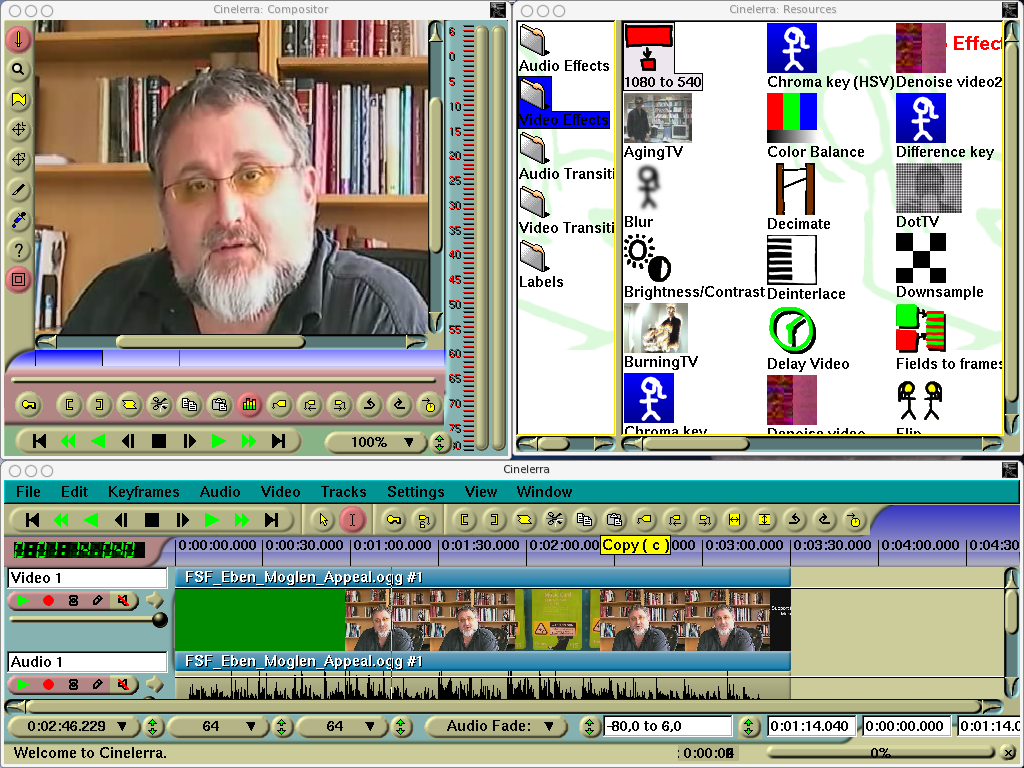Image resolution: width=1024 pixels, height=768 pixels.
Task: Click the stepper beside 0:02:46.229 zoom
Action: (x=152, y=727)
